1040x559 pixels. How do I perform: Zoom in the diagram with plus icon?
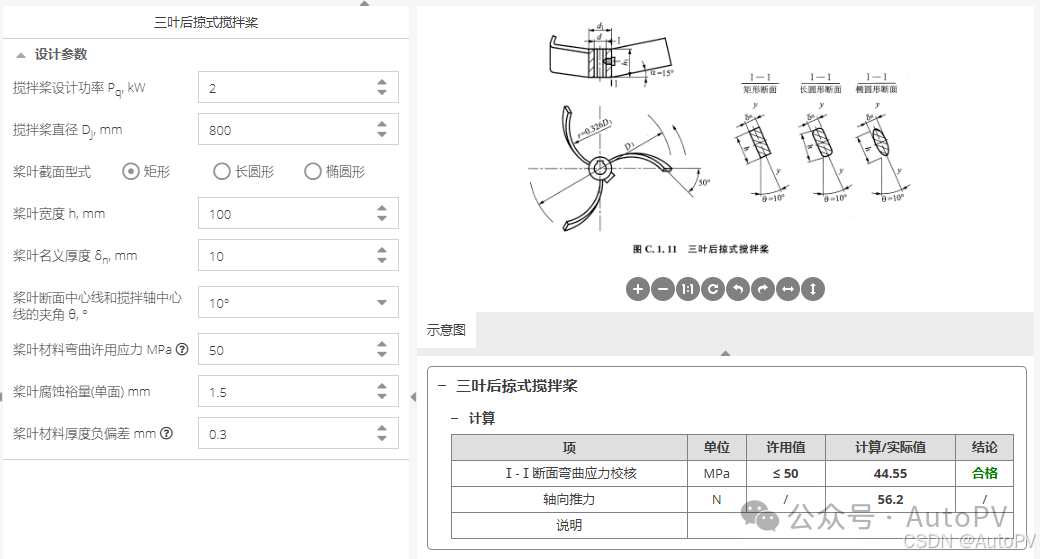[x=637, y=289]
